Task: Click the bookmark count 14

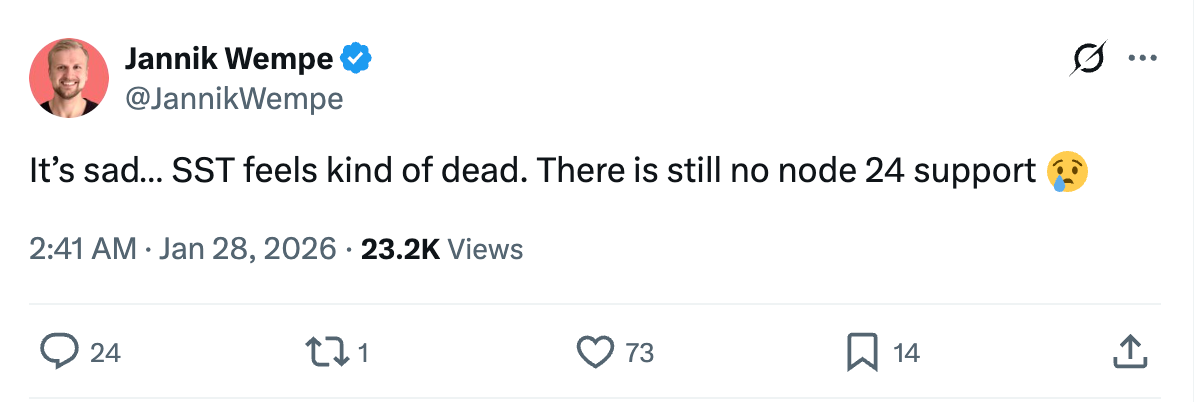Action: (906, 352)
